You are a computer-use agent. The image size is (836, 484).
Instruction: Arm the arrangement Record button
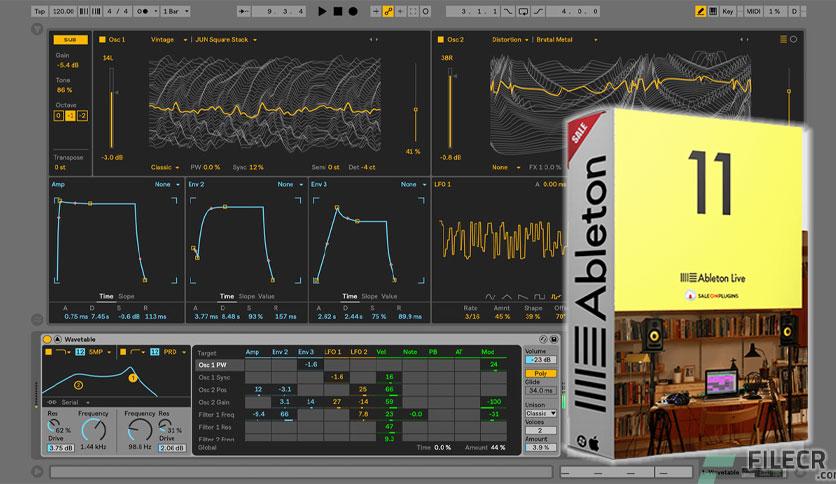point(353,11)
